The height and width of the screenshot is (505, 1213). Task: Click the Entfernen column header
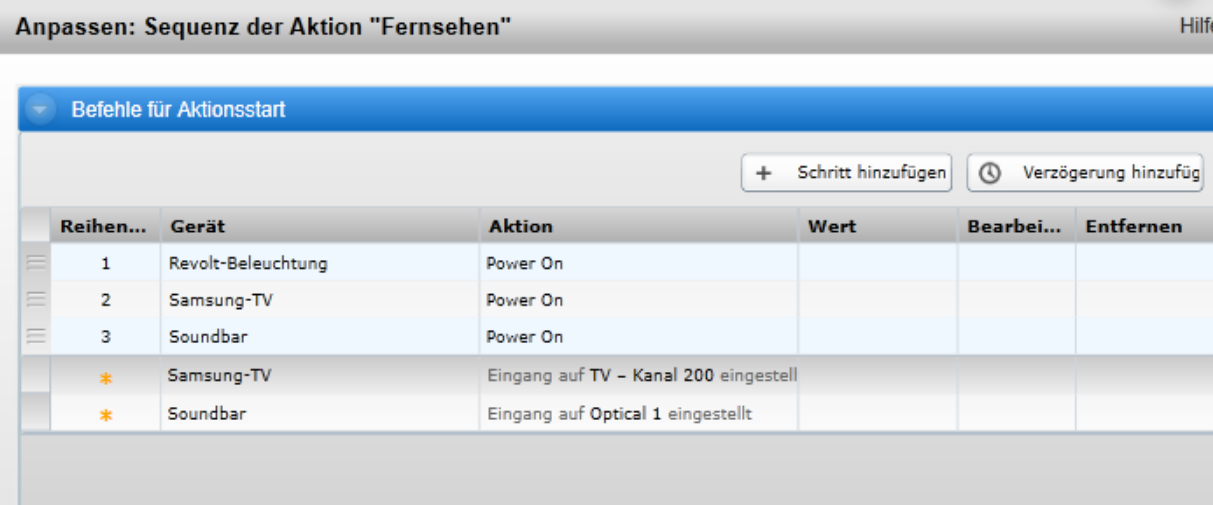1133,227
